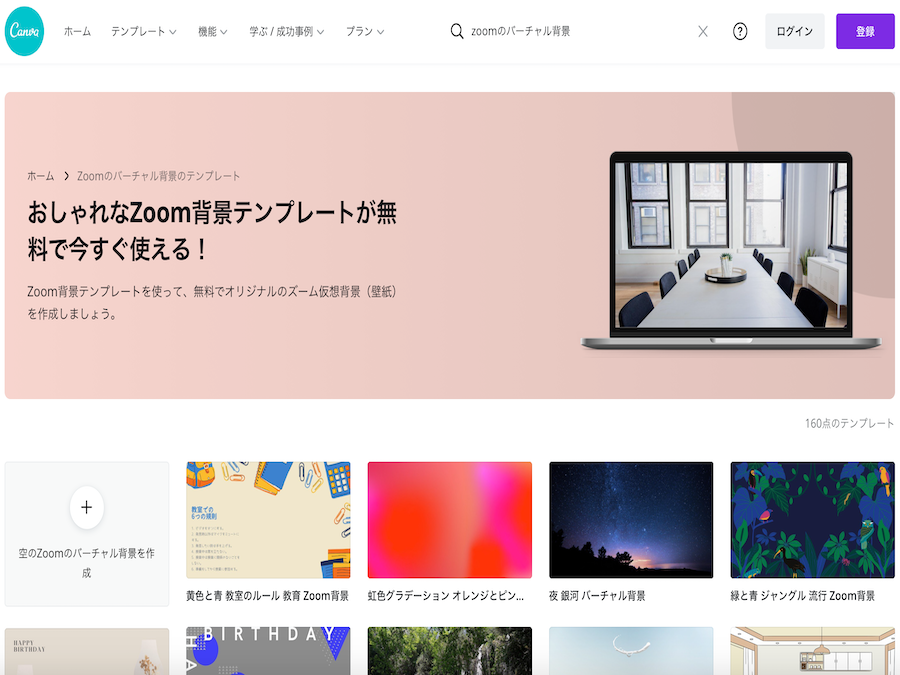Screen dimensions: 900x675
Task: Select the green blue jungle template
Action: pos(812,520)
